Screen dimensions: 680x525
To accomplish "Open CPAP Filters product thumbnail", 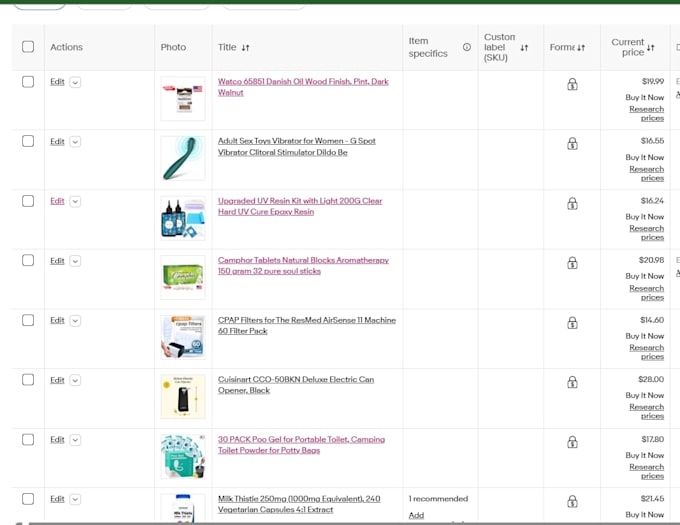I will coord(183,337).
